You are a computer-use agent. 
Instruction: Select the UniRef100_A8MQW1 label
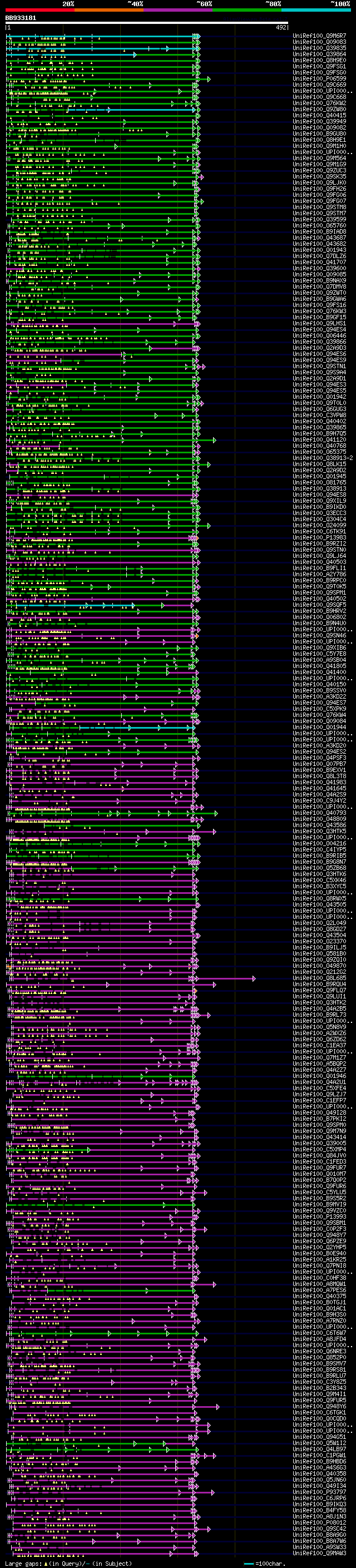pos(319,1284)
